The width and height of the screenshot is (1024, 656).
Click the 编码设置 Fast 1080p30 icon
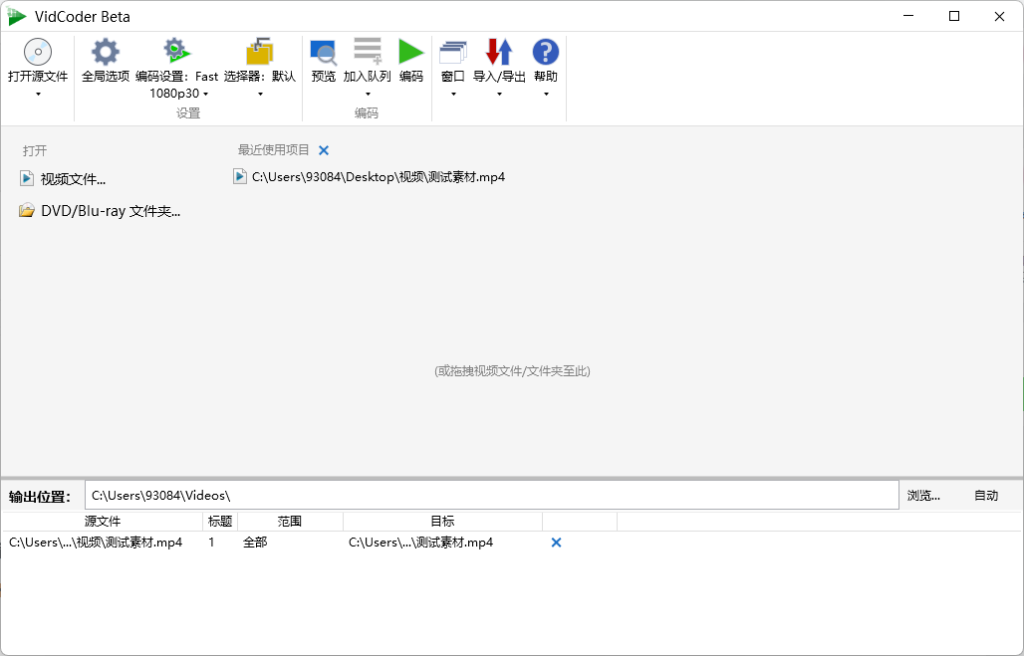[174, 52]
